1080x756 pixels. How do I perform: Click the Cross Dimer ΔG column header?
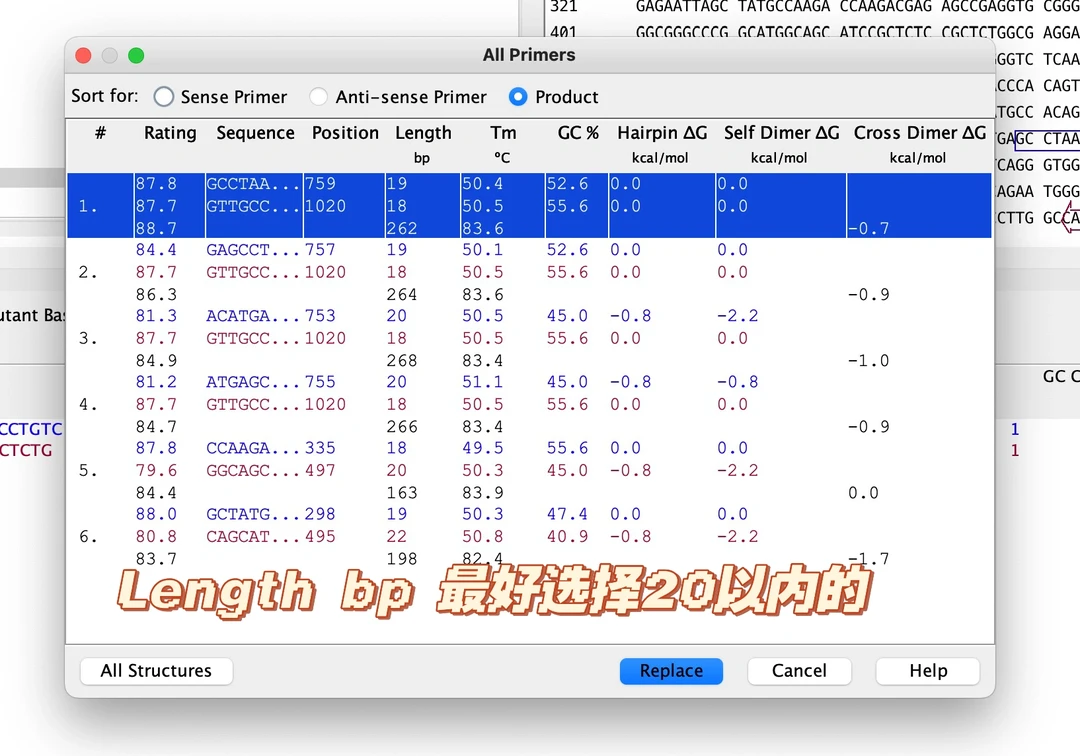[x=920, y=133]
